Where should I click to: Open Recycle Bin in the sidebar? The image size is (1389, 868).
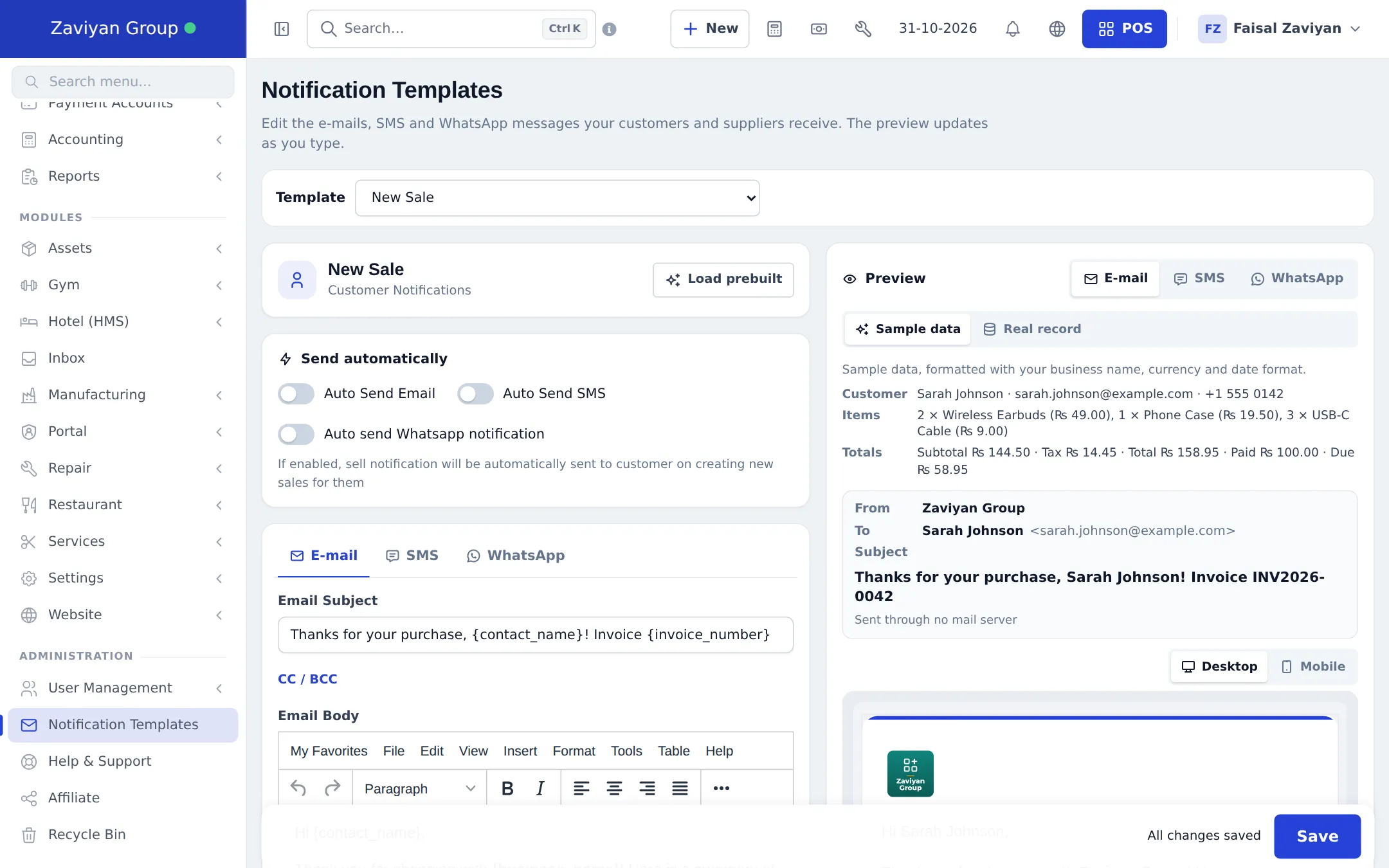click(122, 835)
